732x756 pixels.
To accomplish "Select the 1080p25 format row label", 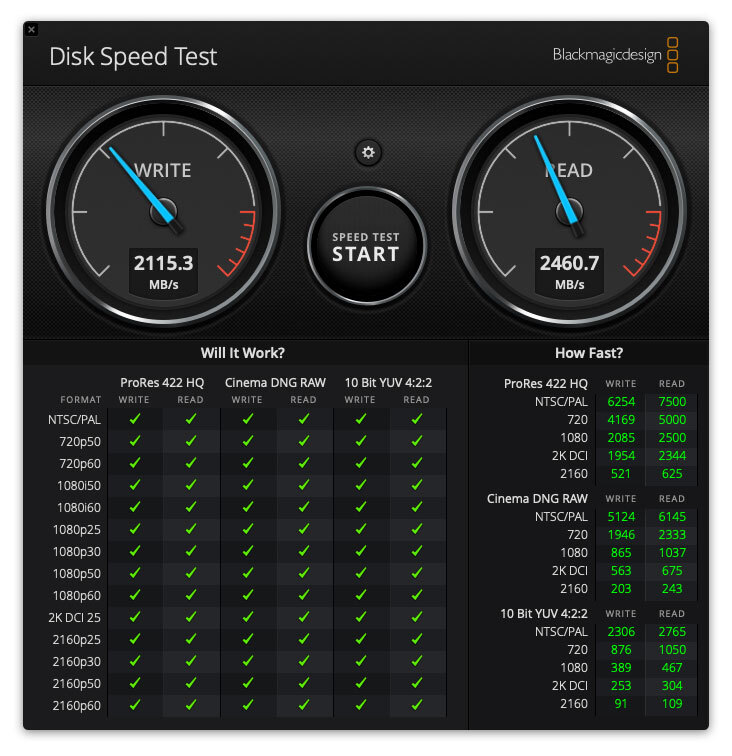I will pyautogui.click(x=77, y=530).
